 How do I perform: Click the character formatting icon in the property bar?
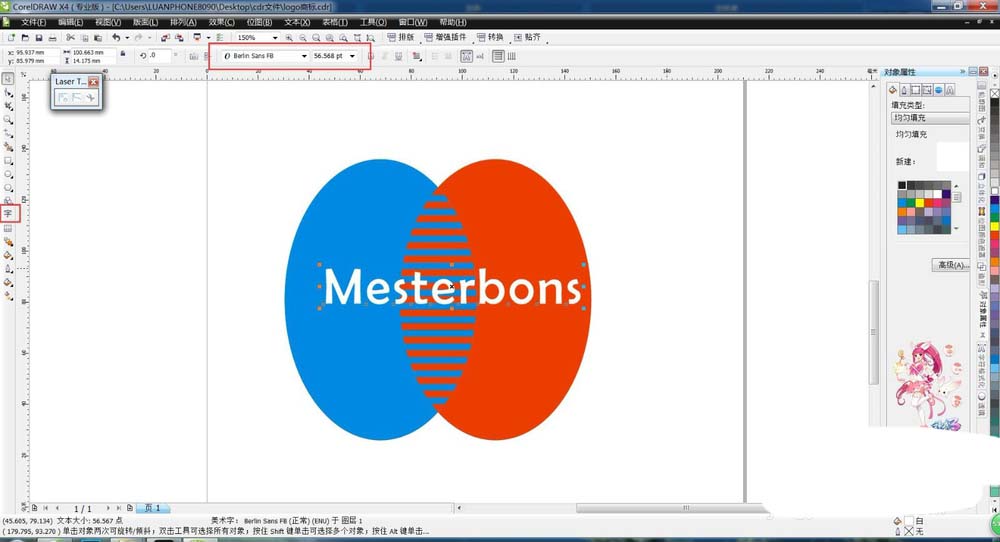pos(466,56)
